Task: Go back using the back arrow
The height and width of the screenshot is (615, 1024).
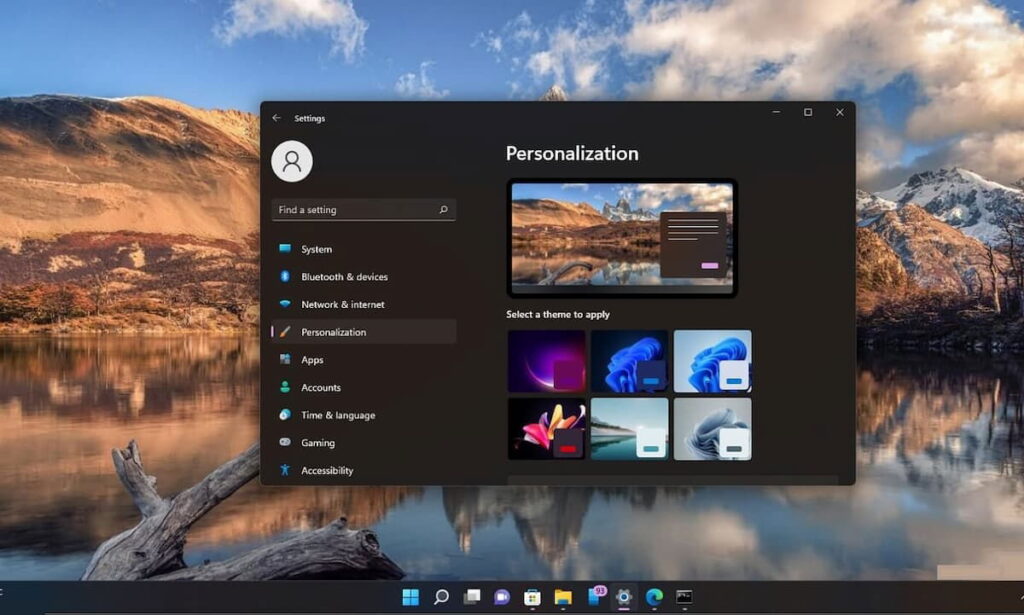Action: pyautogui.click(x=276, y=117)
